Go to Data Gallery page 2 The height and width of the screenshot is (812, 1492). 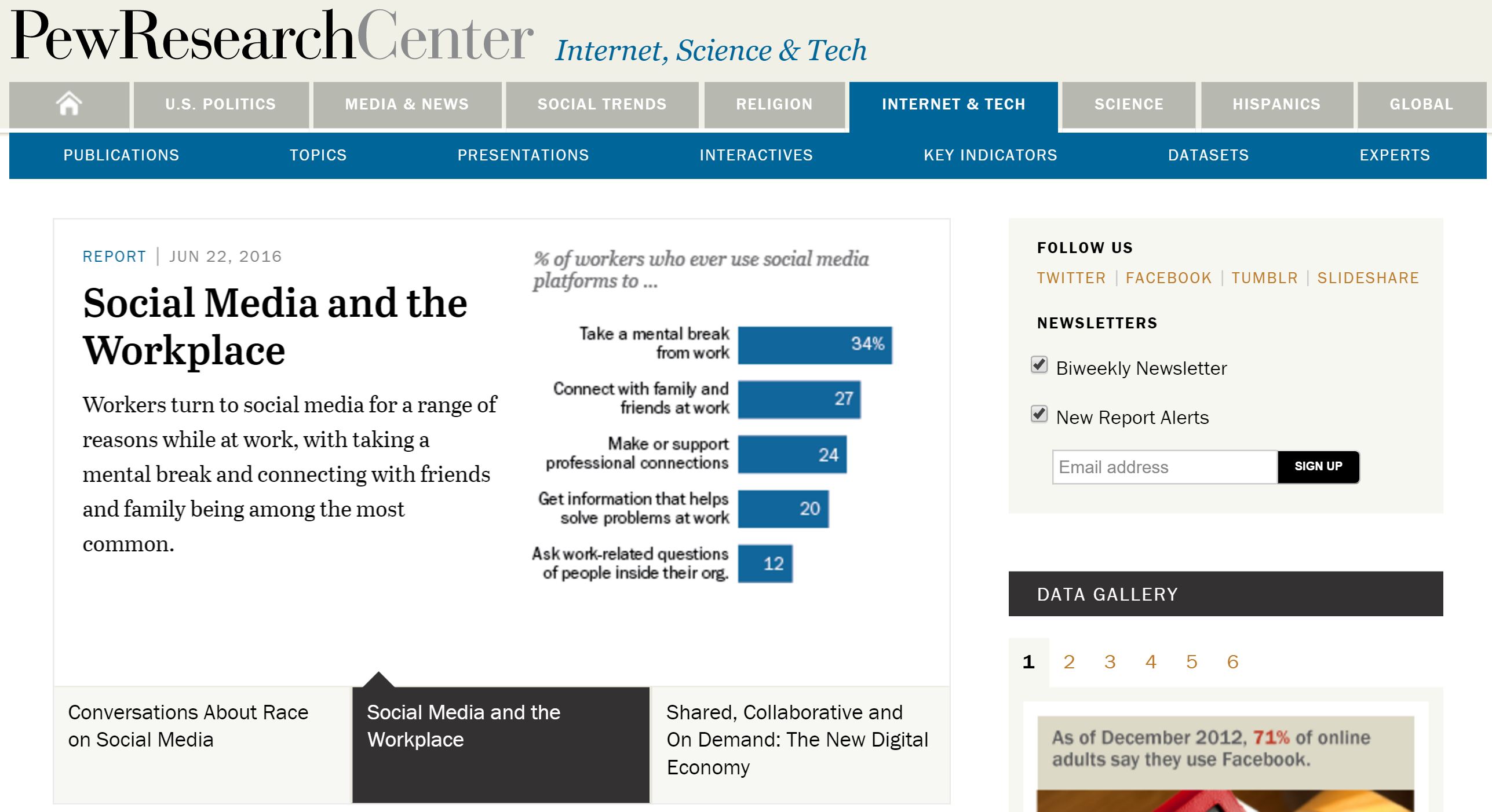1069,661
